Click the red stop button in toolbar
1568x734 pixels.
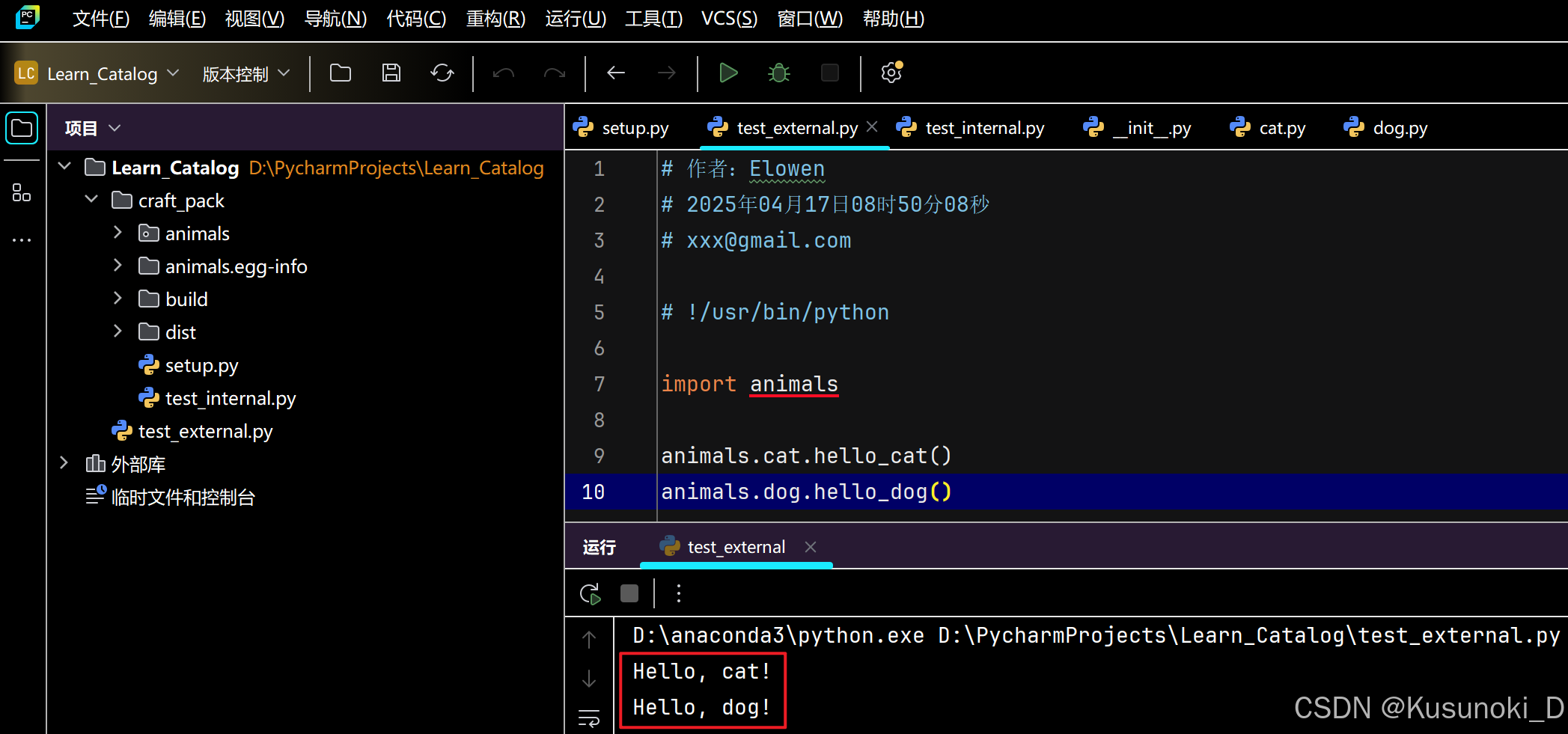tap(829, 73)
